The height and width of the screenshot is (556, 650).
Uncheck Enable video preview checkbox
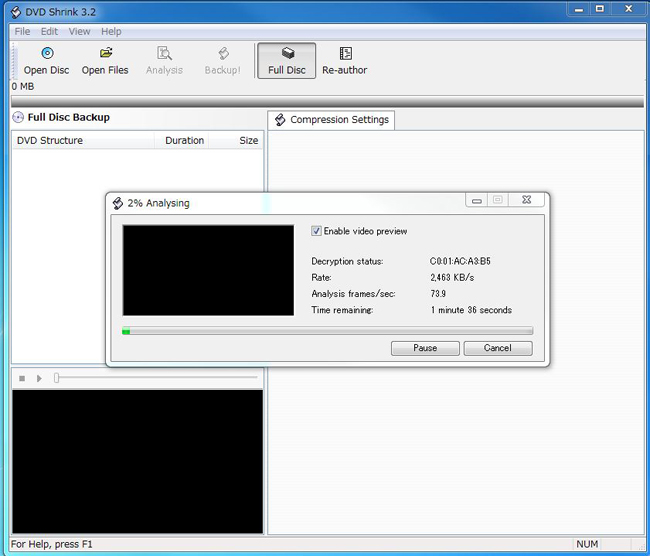click(316, 231)
